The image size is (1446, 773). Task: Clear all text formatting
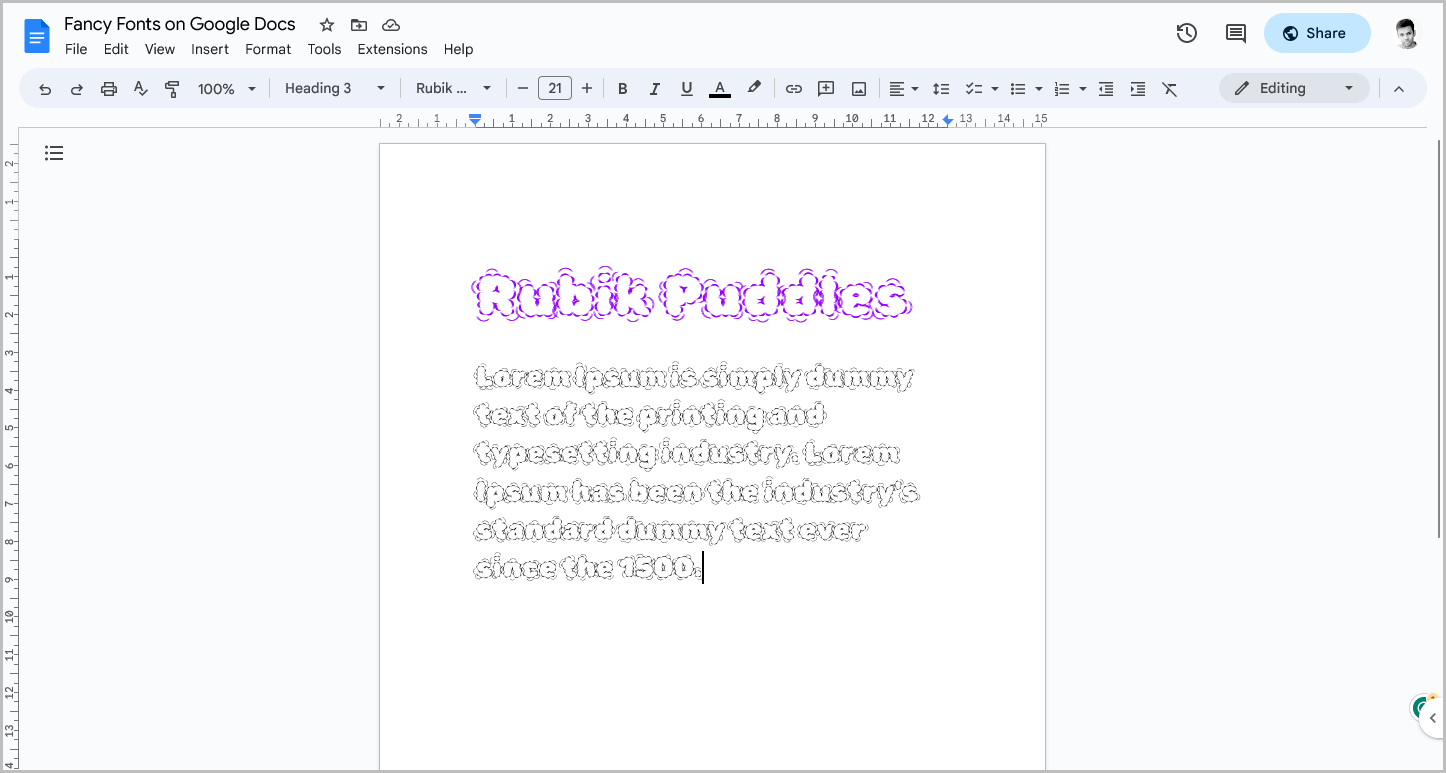coord(1170,88)
